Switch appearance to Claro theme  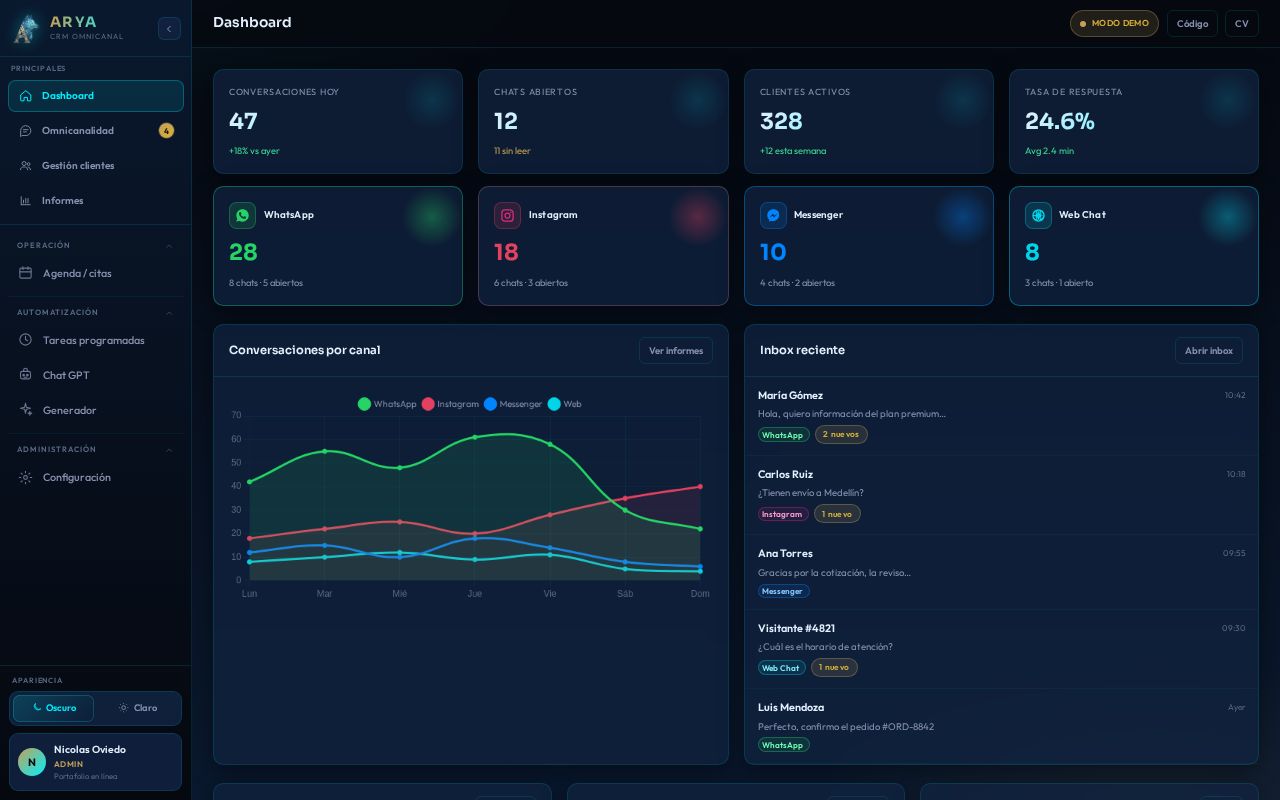click(137, 708)
